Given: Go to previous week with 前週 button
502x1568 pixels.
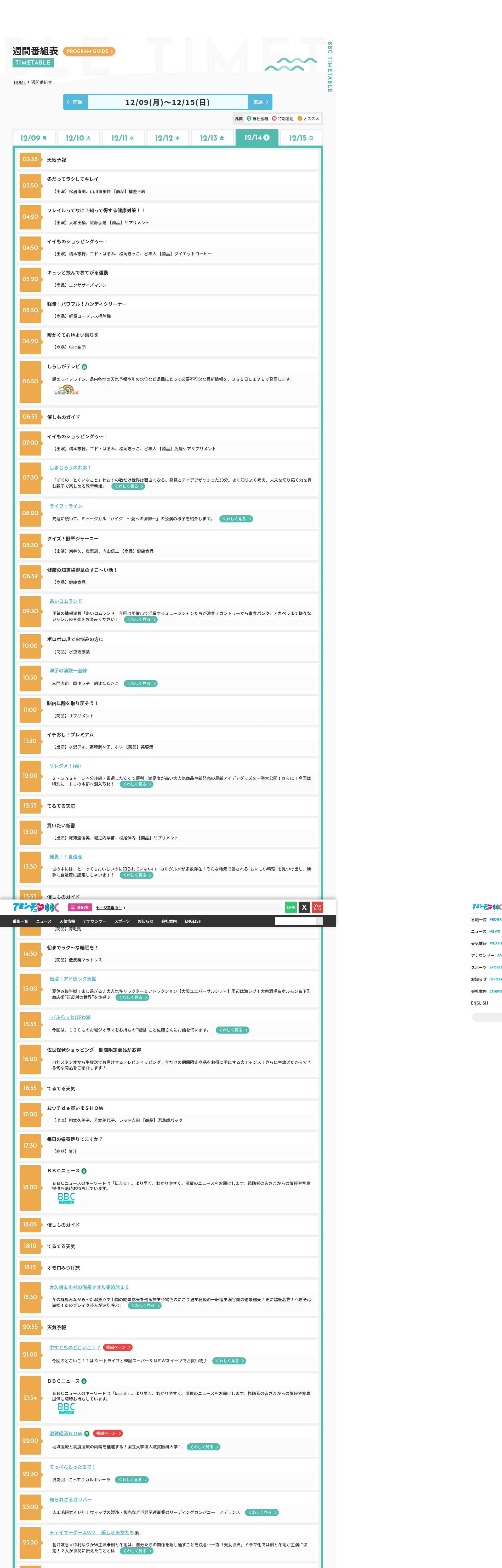Looking at the screenshot, I should [76, 102].
